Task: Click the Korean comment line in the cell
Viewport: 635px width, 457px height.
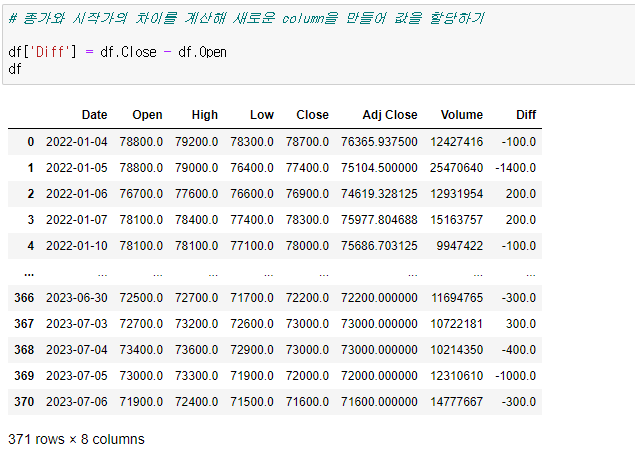Action: coord(246,18)
